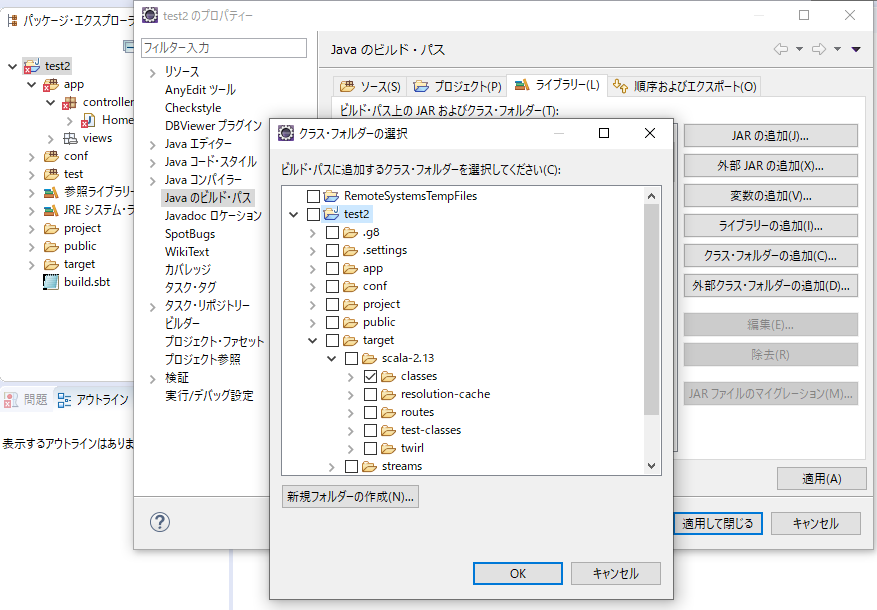This screenshot has width=877, height=610.
Task: Switch to the プロジェクト(P) tab
Action: click(457, 86)
